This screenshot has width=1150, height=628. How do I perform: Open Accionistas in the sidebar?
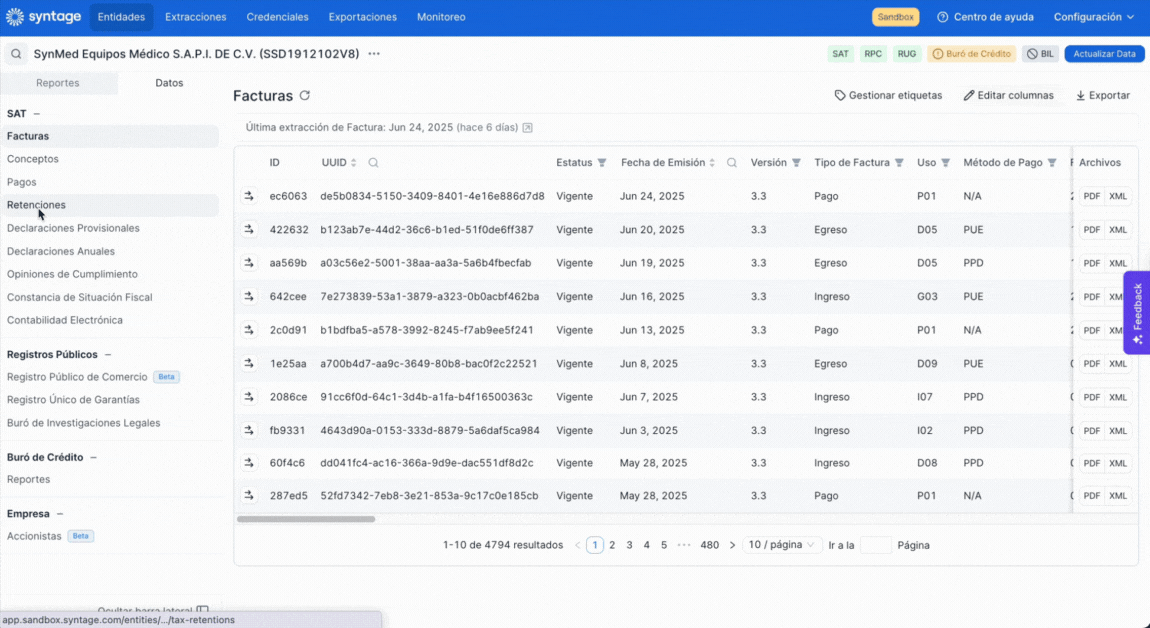pos(34,536)
